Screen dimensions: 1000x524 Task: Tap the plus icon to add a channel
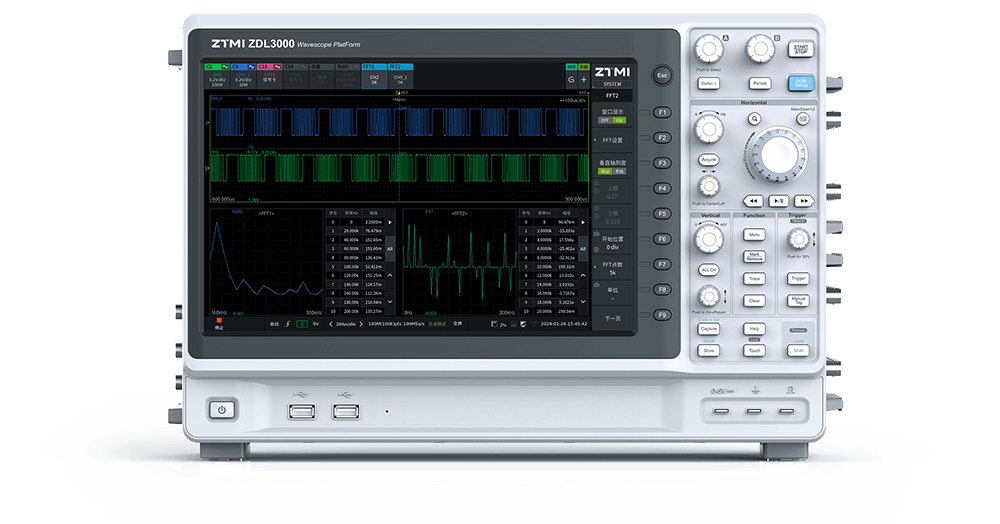tap(584, 78)
